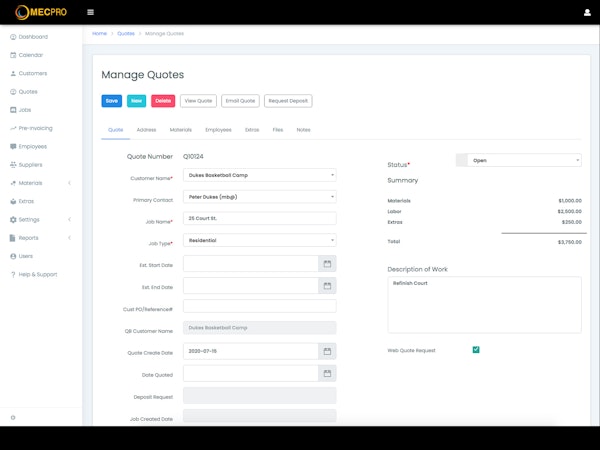Viewport: 600px width, 450px height.
Task: Expand the Primary Contact dropdown
Action: click(259, 197)
